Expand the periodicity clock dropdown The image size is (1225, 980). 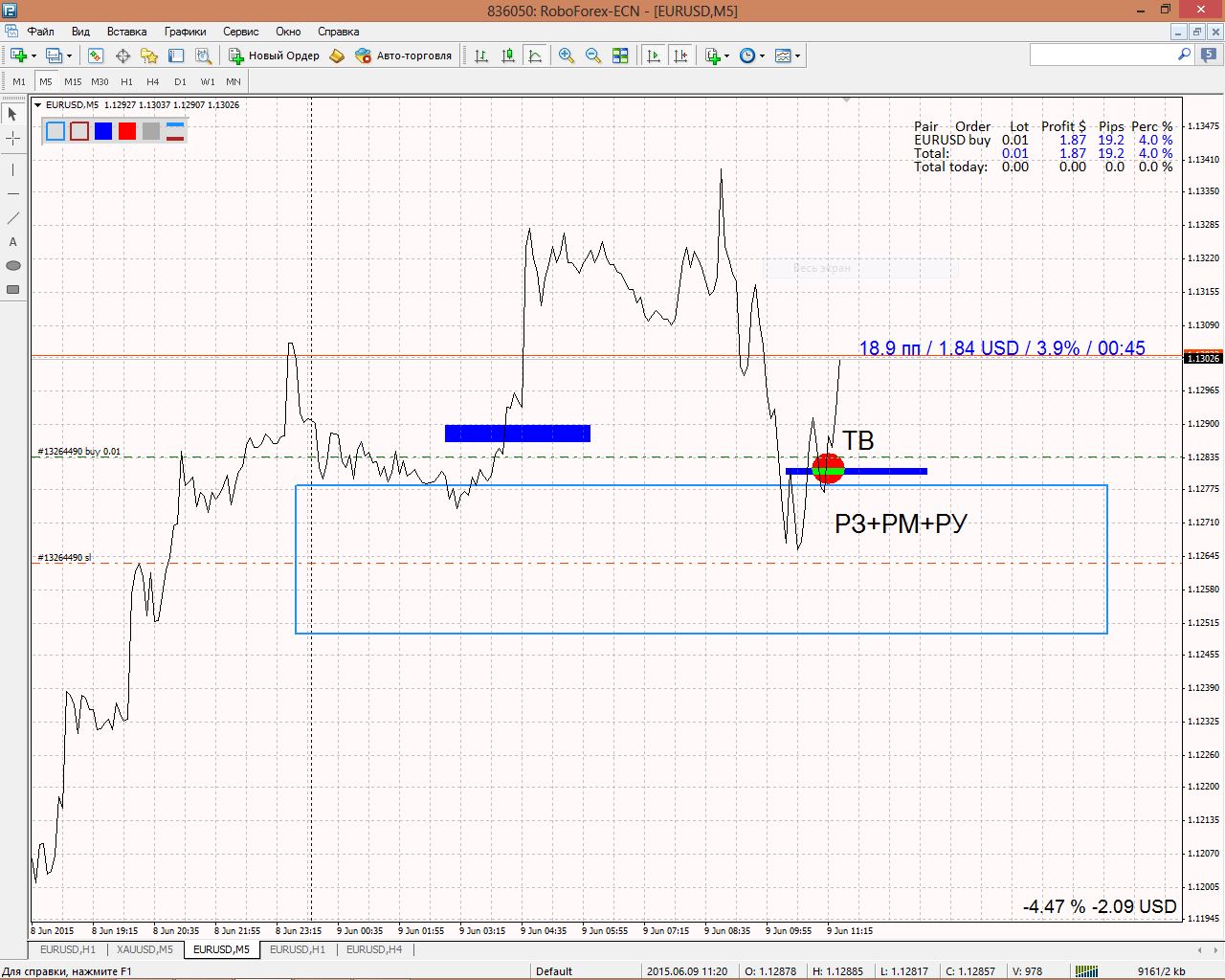pos(762,56)
